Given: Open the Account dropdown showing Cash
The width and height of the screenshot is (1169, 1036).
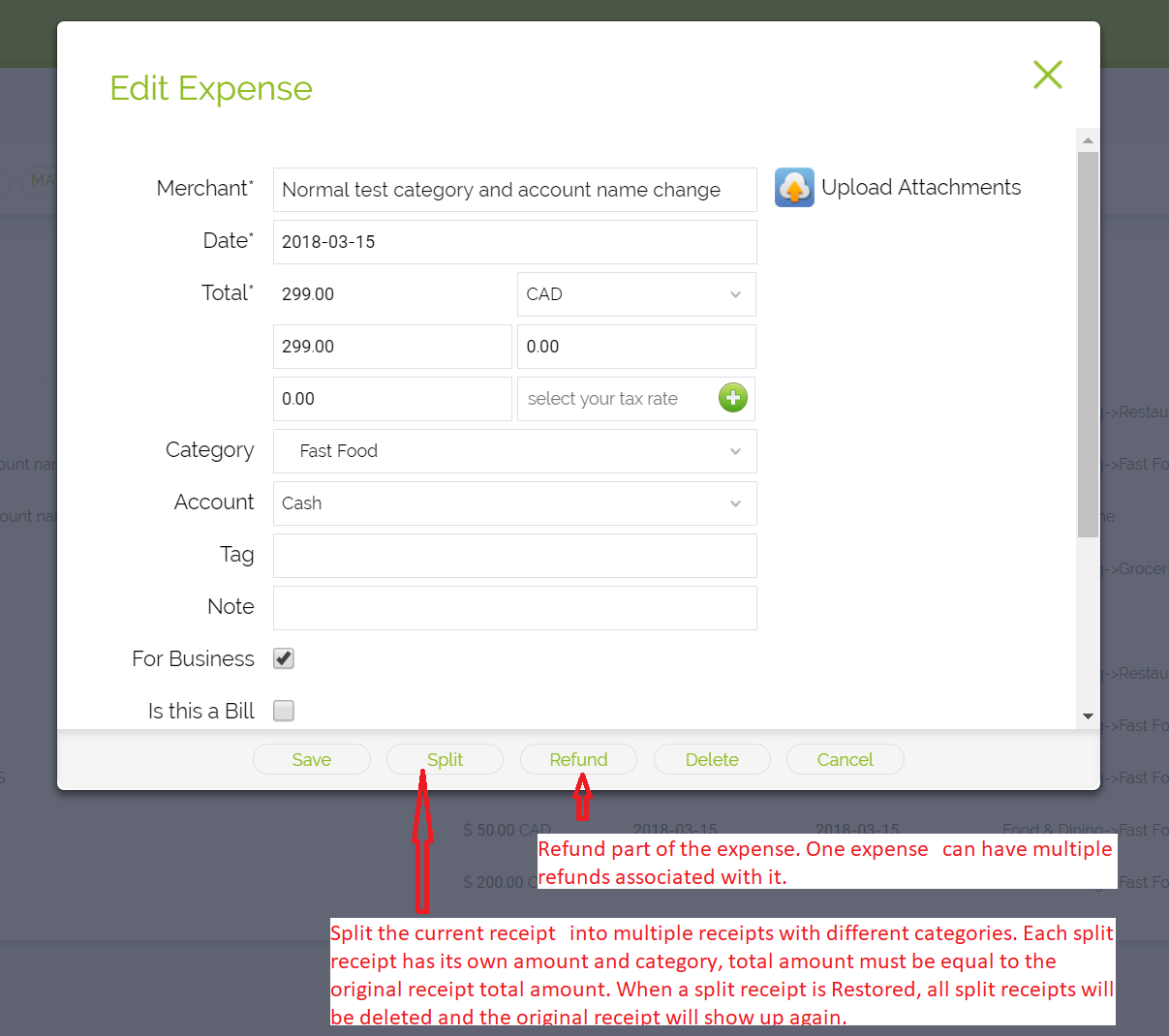Looking at the screenshot, I should [514, 503].
